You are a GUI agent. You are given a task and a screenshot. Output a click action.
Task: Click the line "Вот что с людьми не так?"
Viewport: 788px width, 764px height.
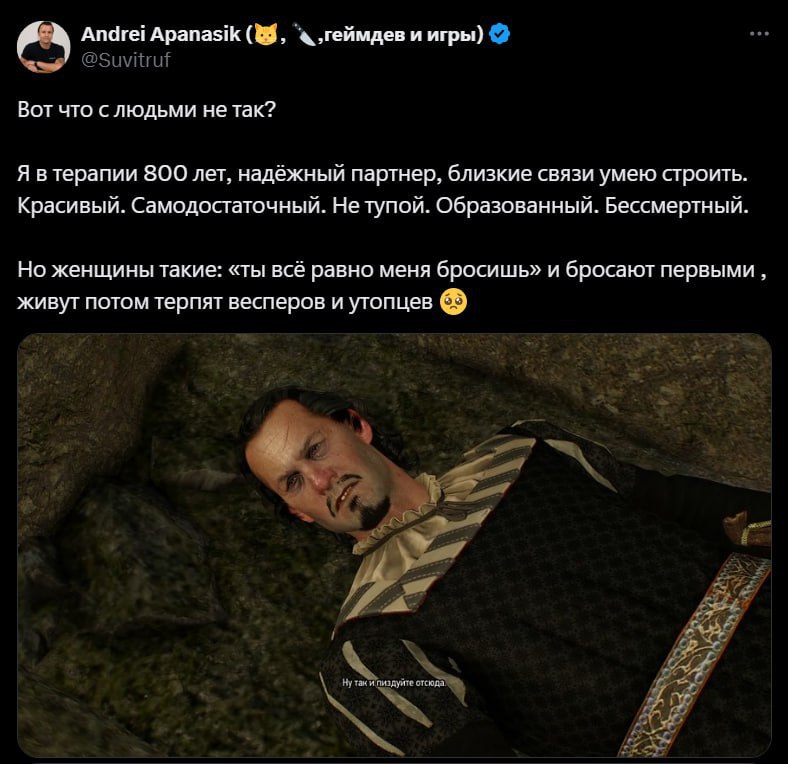click(147, 110)
